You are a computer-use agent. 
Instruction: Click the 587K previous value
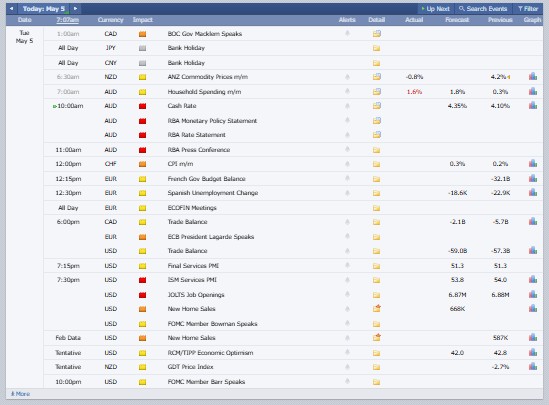[x=500, y=338]
